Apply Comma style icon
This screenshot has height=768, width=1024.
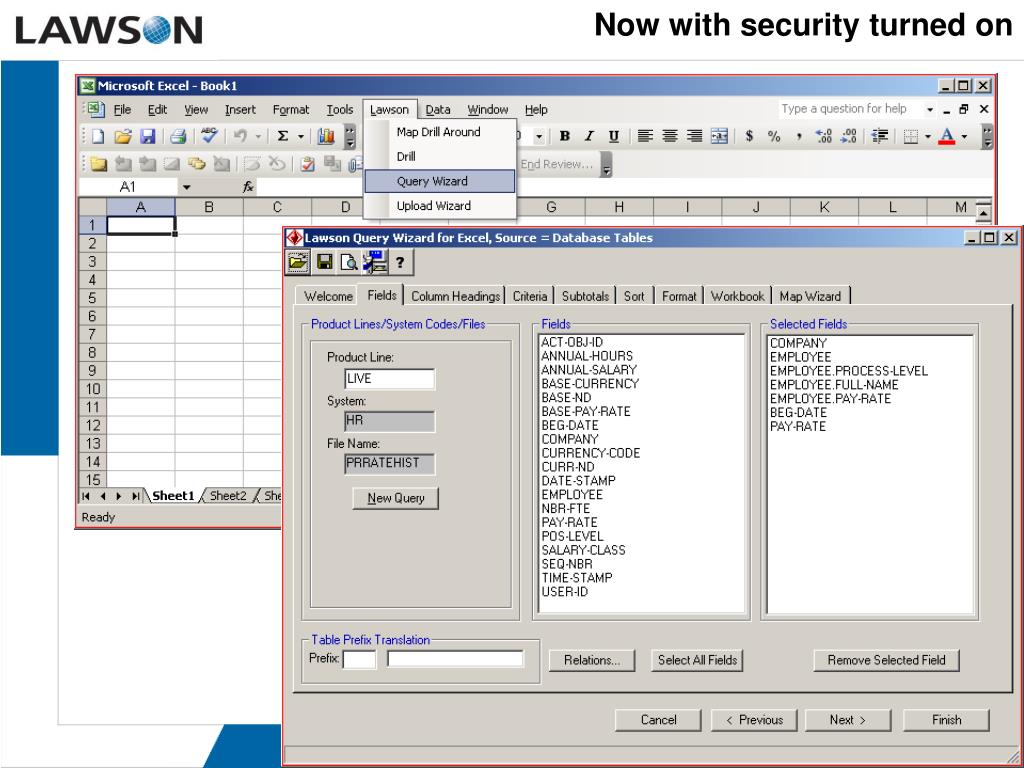point(799,136)
